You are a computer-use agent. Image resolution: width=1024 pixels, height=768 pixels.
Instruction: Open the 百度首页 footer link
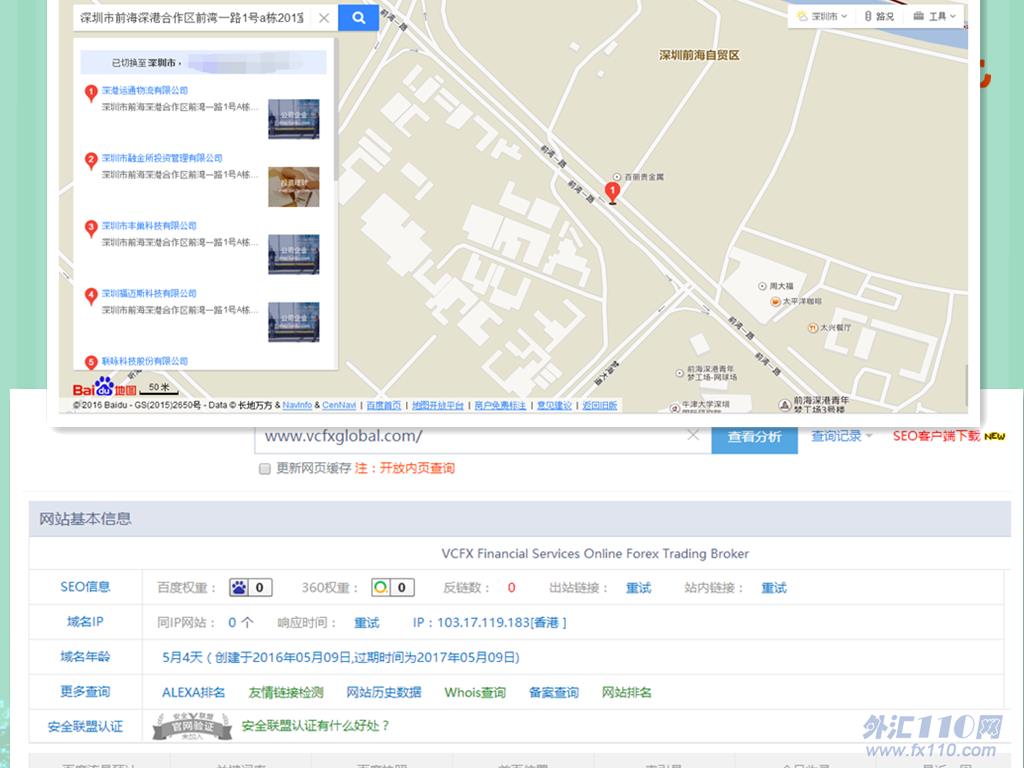(x=383, y=406)
